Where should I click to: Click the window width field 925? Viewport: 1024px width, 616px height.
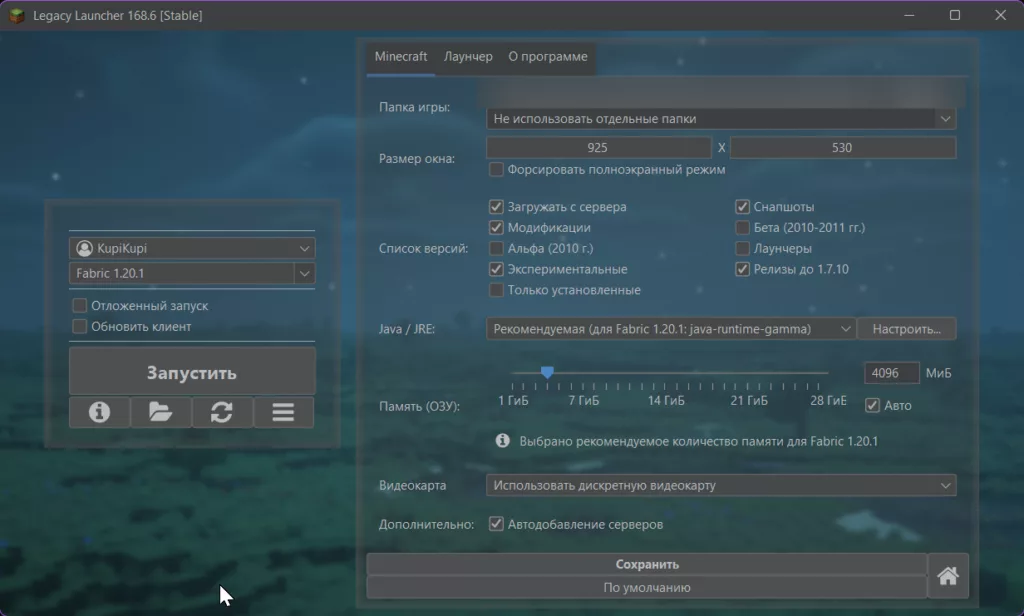(x=598, y=148)
